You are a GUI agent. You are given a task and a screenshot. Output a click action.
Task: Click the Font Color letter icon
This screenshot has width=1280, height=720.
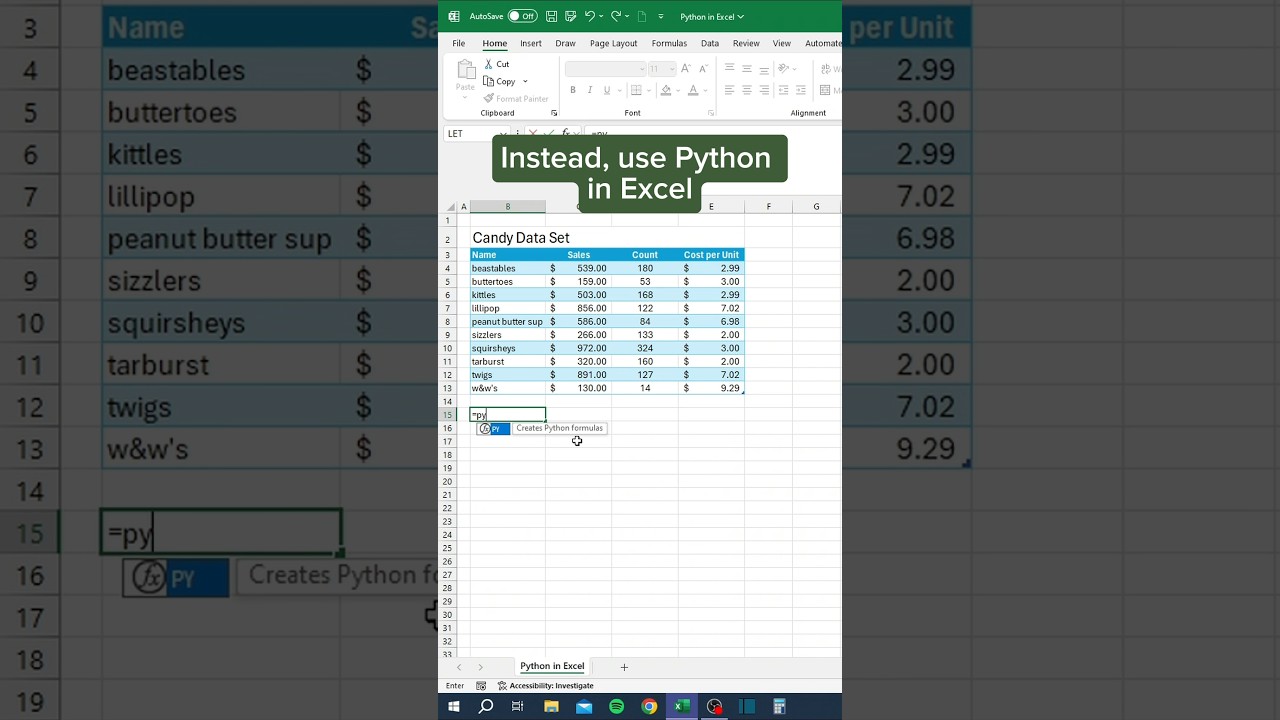pos(693,90)
